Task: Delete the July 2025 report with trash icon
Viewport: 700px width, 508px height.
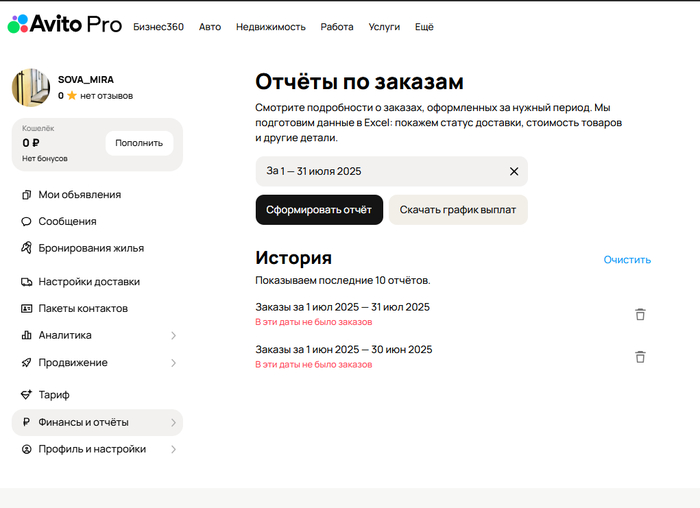Action: 640,314
